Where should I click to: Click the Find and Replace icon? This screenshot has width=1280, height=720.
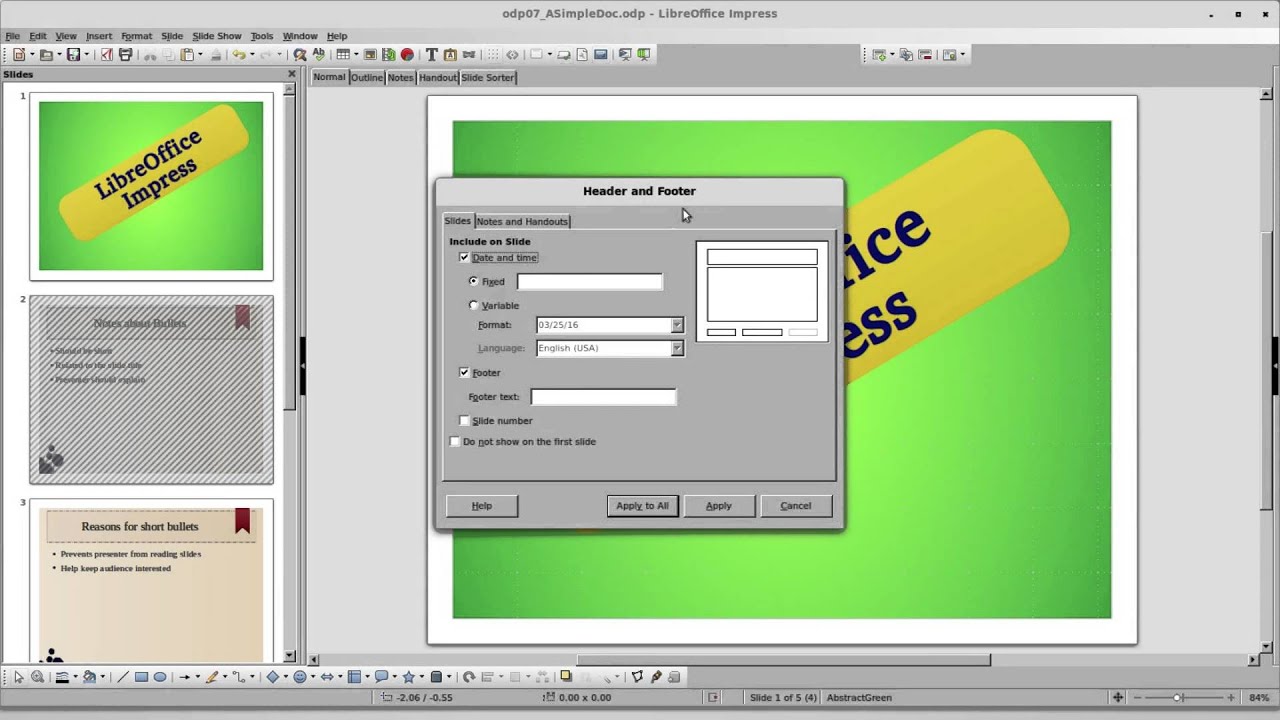[299, 55]
